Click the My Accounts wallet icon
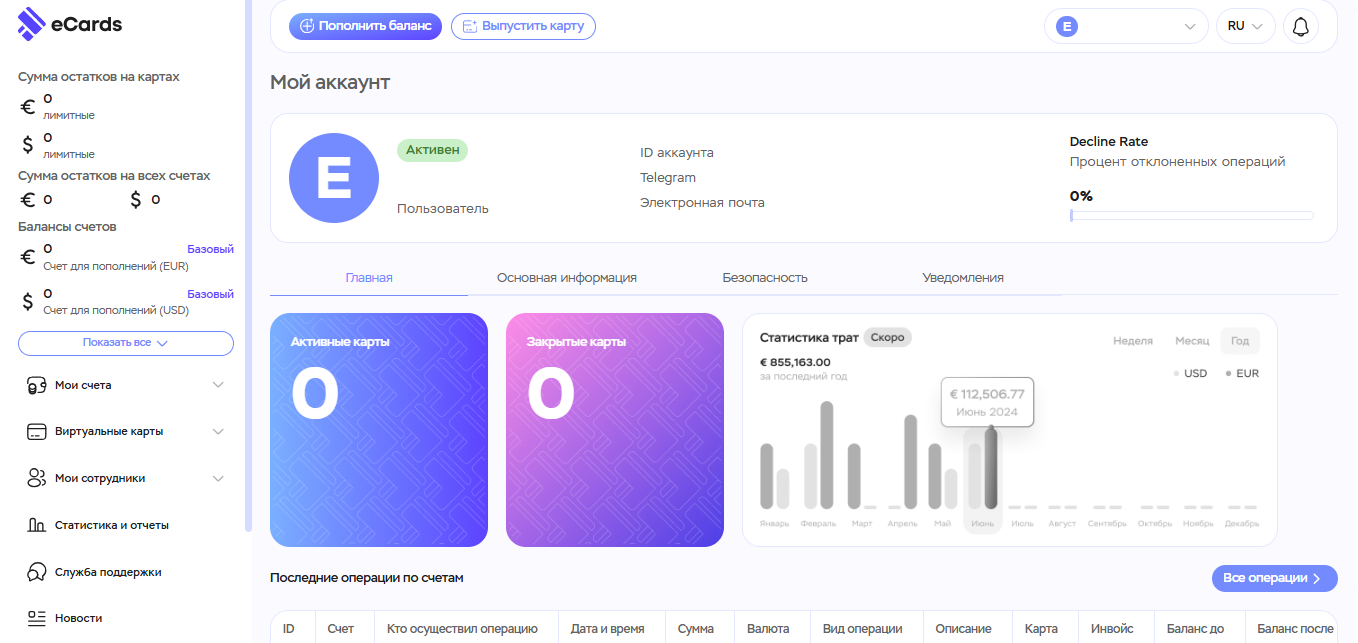Viewport: 1358px width, 643px height. [x=37, y=385]
